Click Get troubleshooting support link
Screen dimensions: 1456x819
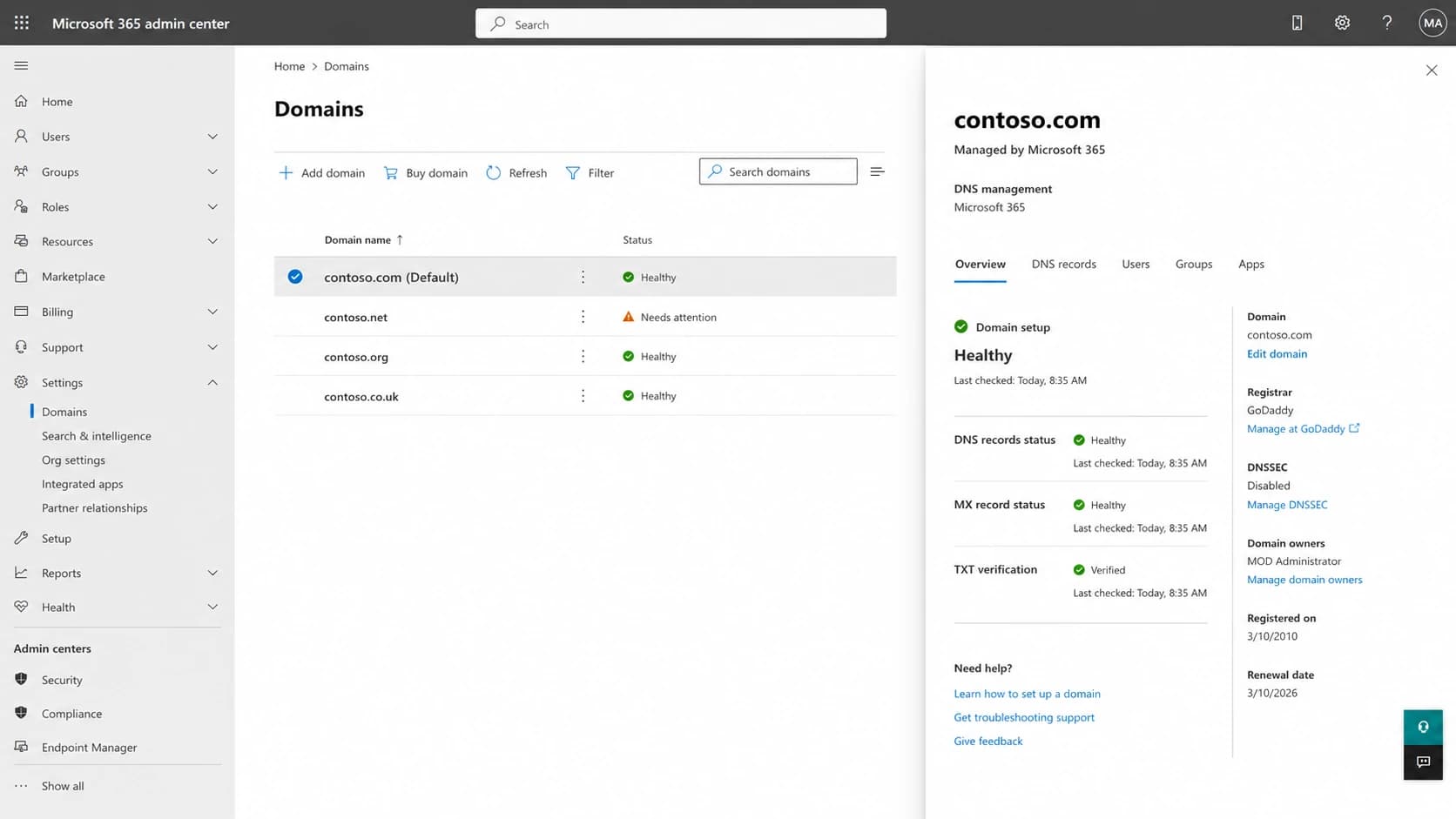pyautogui.click(x=1024, y=717)
